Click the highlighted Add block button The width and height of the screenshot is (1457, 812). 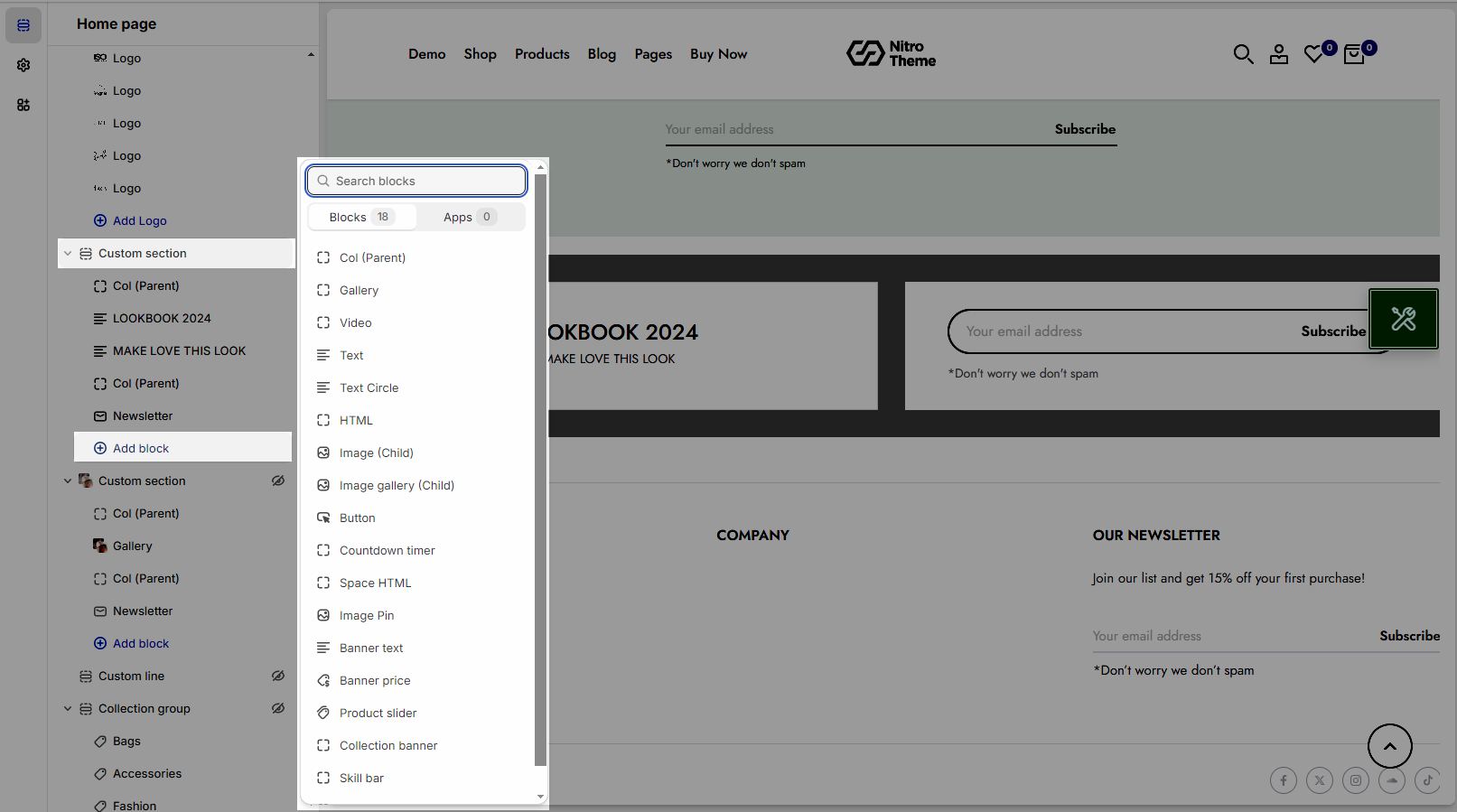pos(182,448)
